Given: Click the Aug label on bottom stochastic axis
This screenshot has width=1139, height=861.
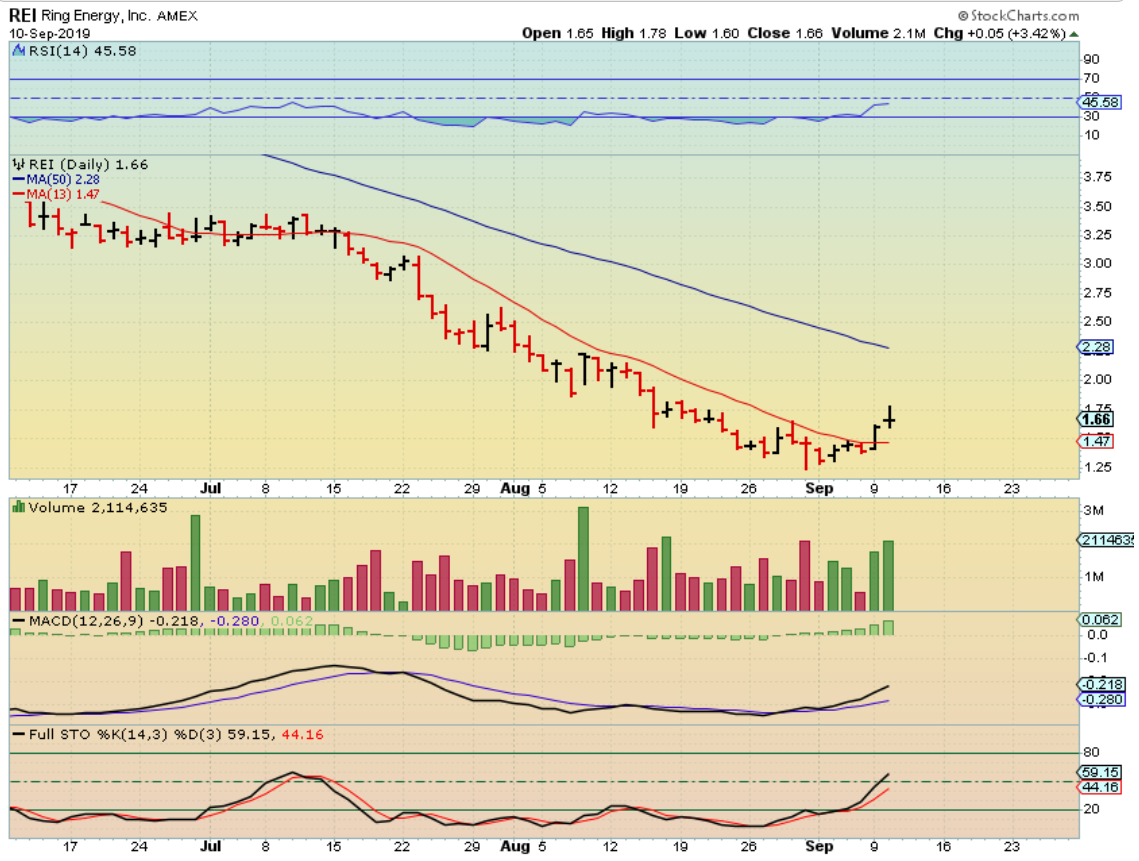Looking at the screenshot, I should coord(515,846).
